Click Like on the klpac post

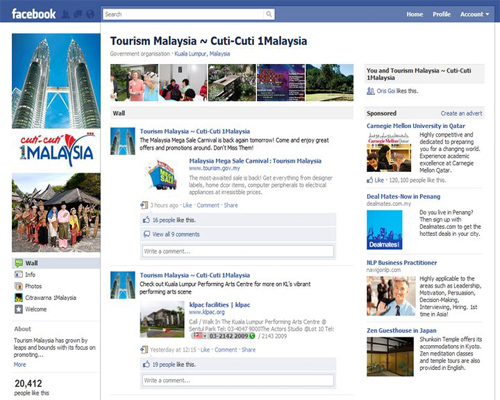[x=205, y=350]
